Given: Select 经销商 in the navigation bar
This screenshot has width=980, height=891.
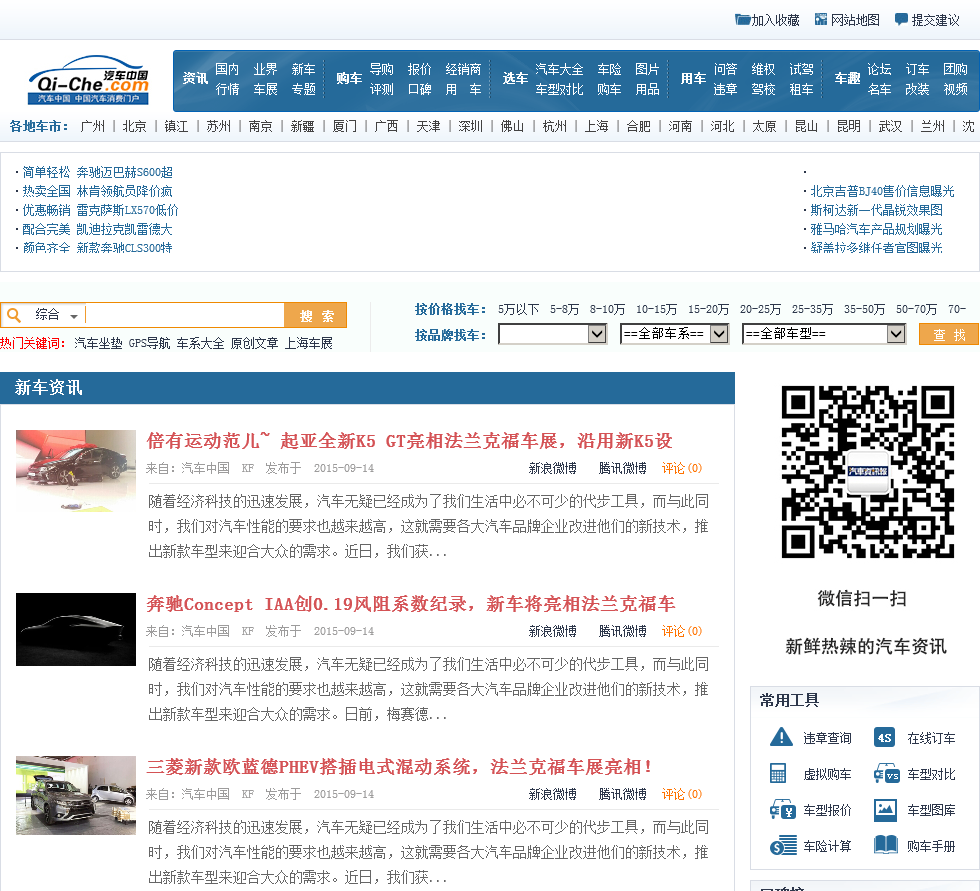Looking at the screenshot, I should pyautogui.click(x=463, y=69).
